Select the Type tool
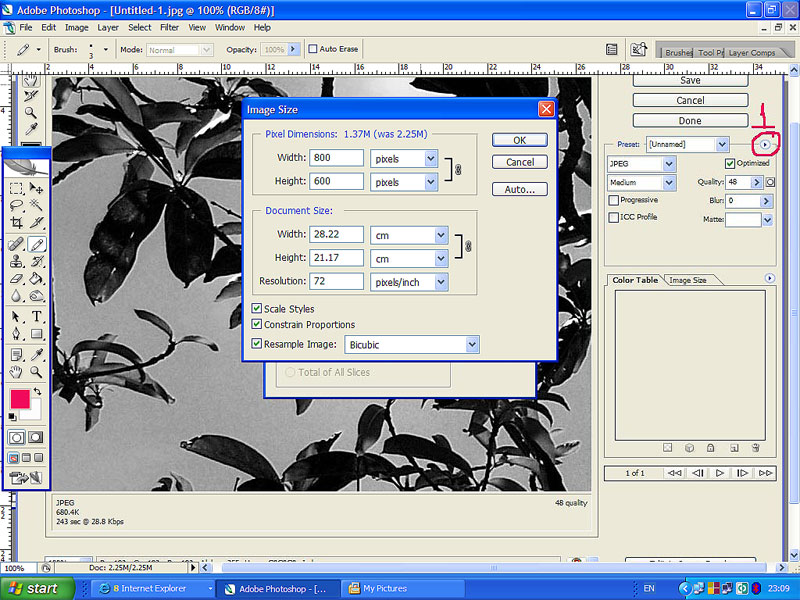Image resolution: width=800 pixels, height=600 pixels. click(37, 316)
